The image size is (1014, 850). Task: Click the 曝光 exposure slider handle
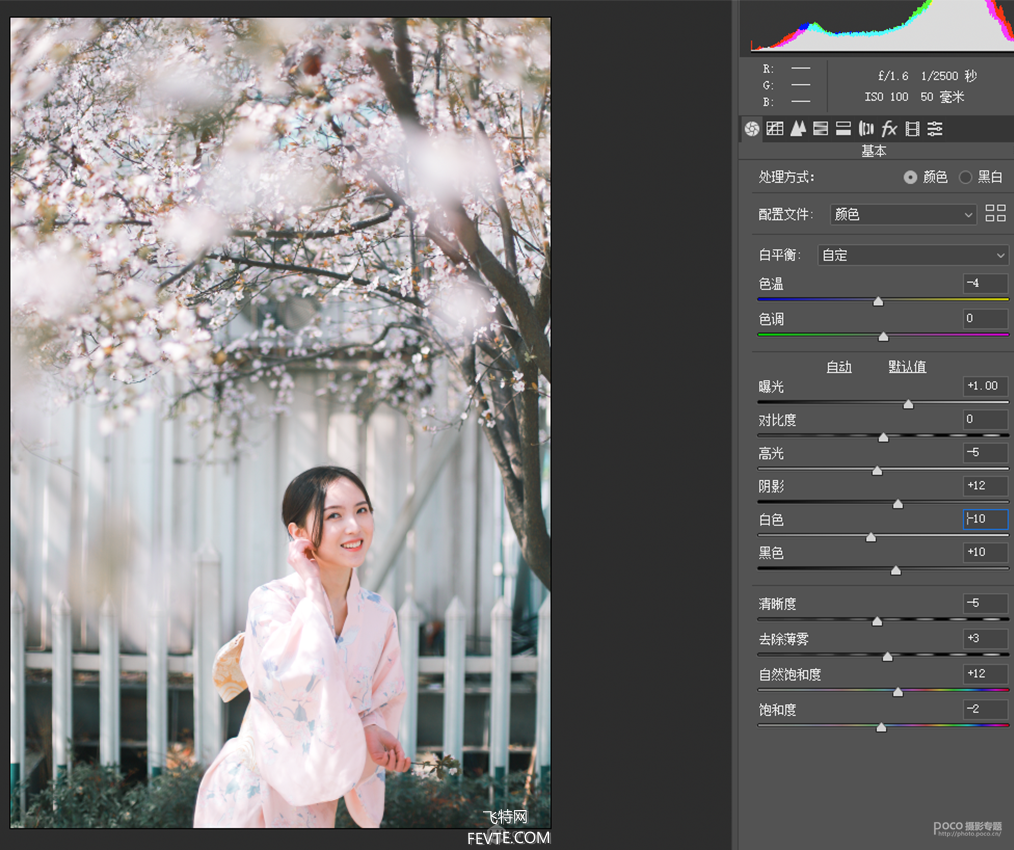pyautogui.click(x=908, y=404)
